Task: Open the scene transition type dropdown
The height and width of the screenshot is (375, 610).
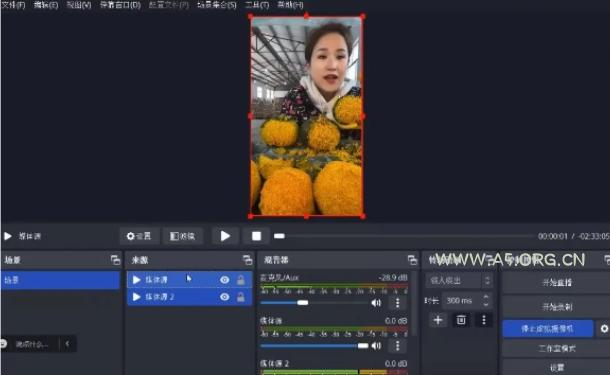Action: [458, 280]
